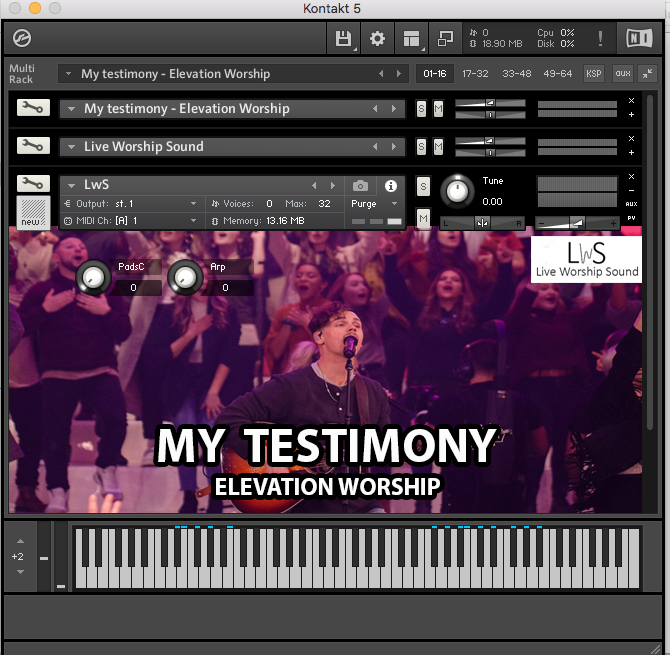Open wrench editor for LwS instrument
The image size is (670, 655).
pyautogui.click(x=33, y=184)
